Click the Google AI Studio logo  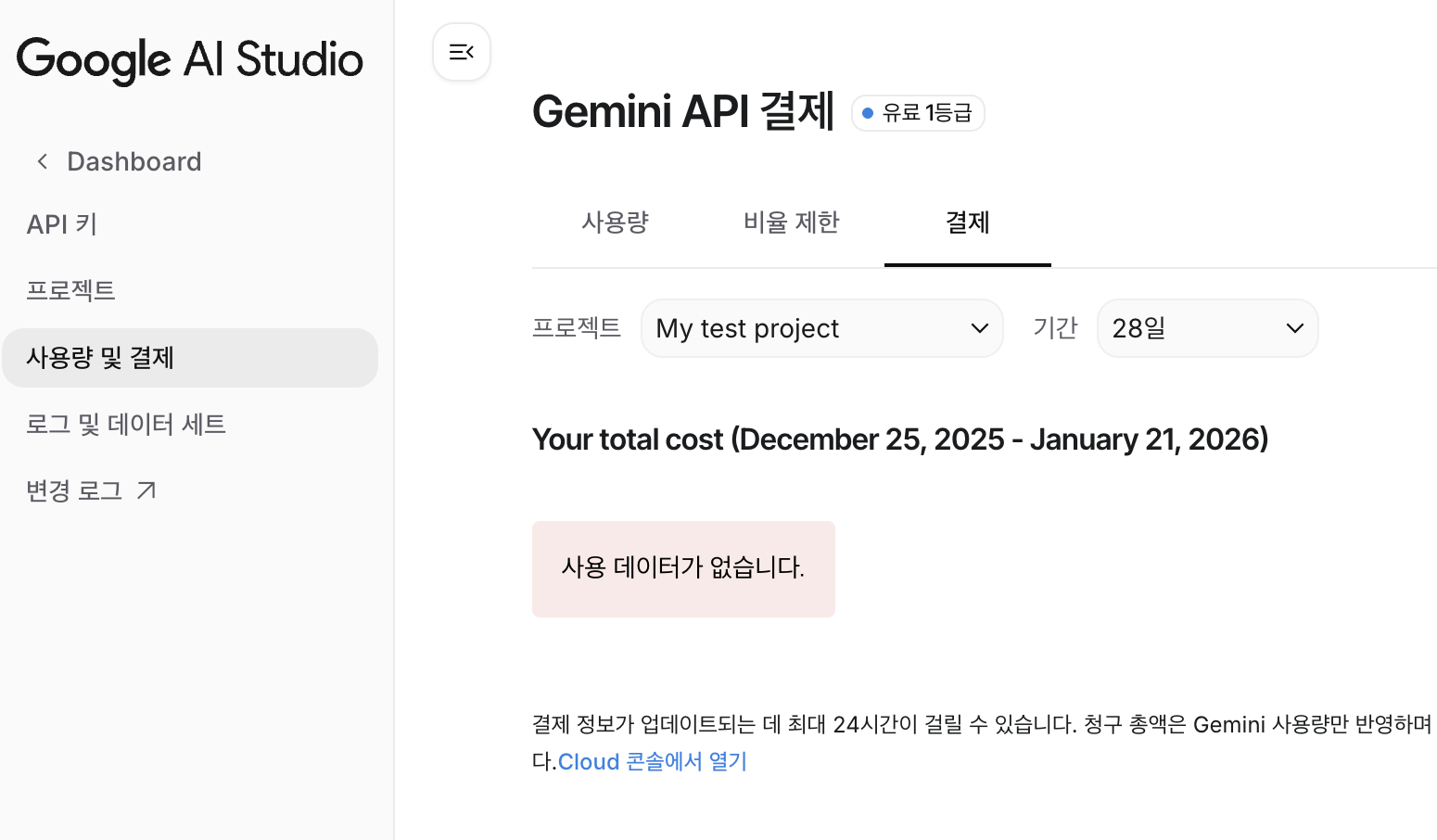point(190,59)
